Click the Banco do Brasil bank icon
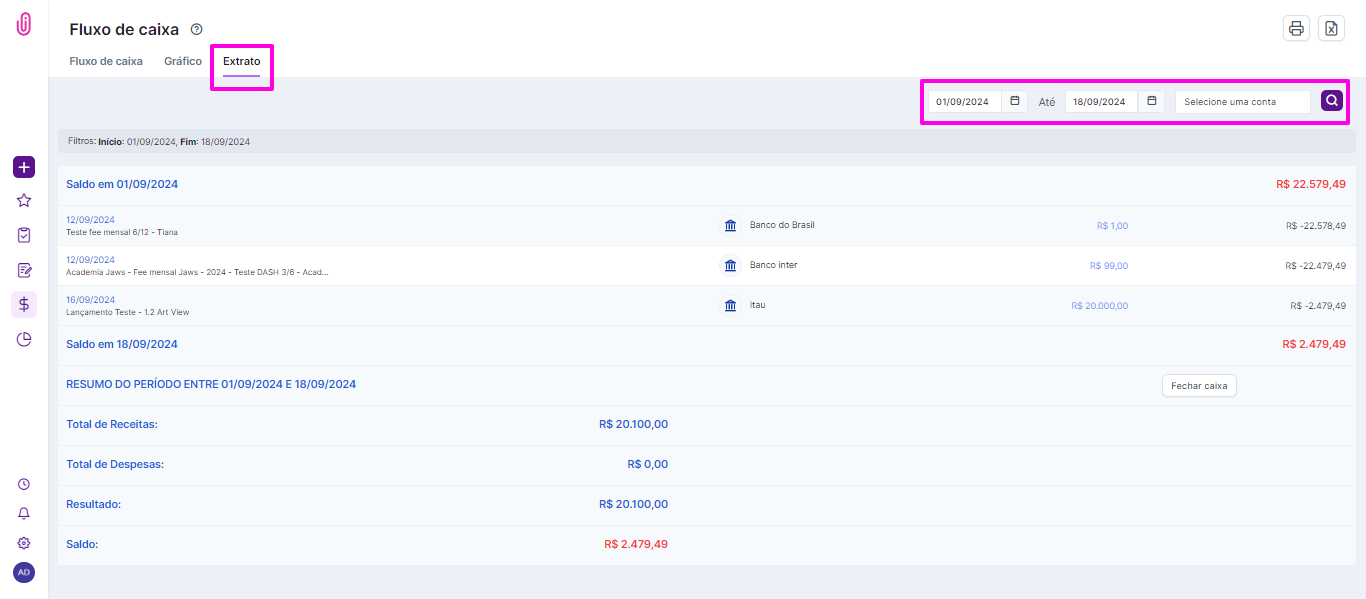Viewport: 1366px width, 599px height. pos(730,226)
